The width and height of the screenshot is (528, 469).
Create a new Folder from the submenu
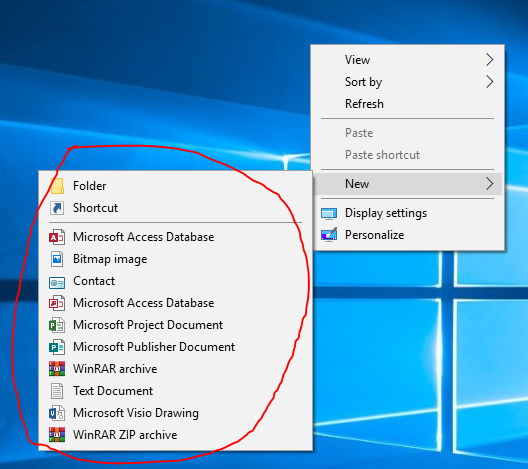pyautogui.click(x=175, y=186)
